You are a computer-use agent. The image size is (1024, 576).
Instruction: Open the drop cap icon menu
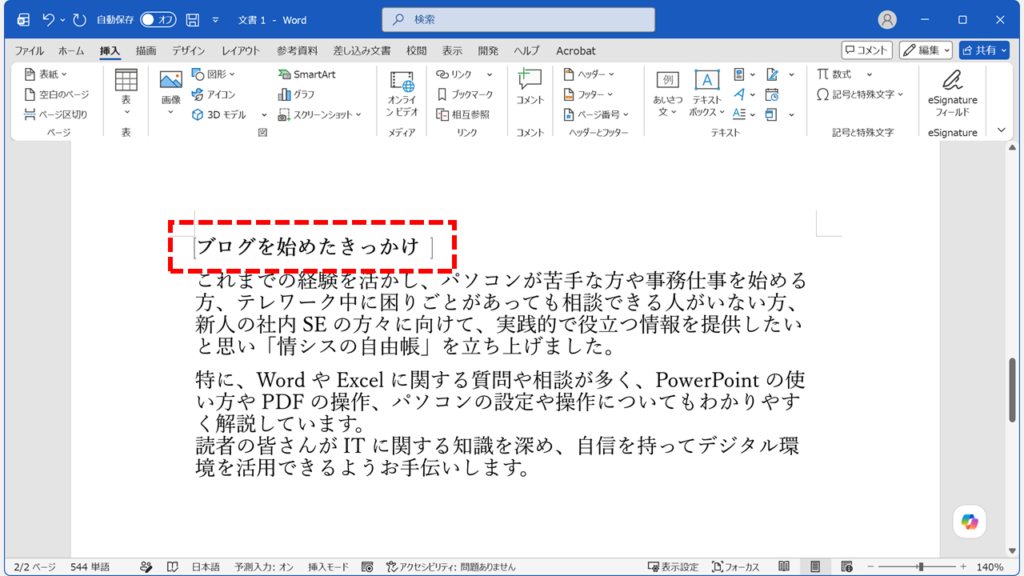tap(744, 114)
